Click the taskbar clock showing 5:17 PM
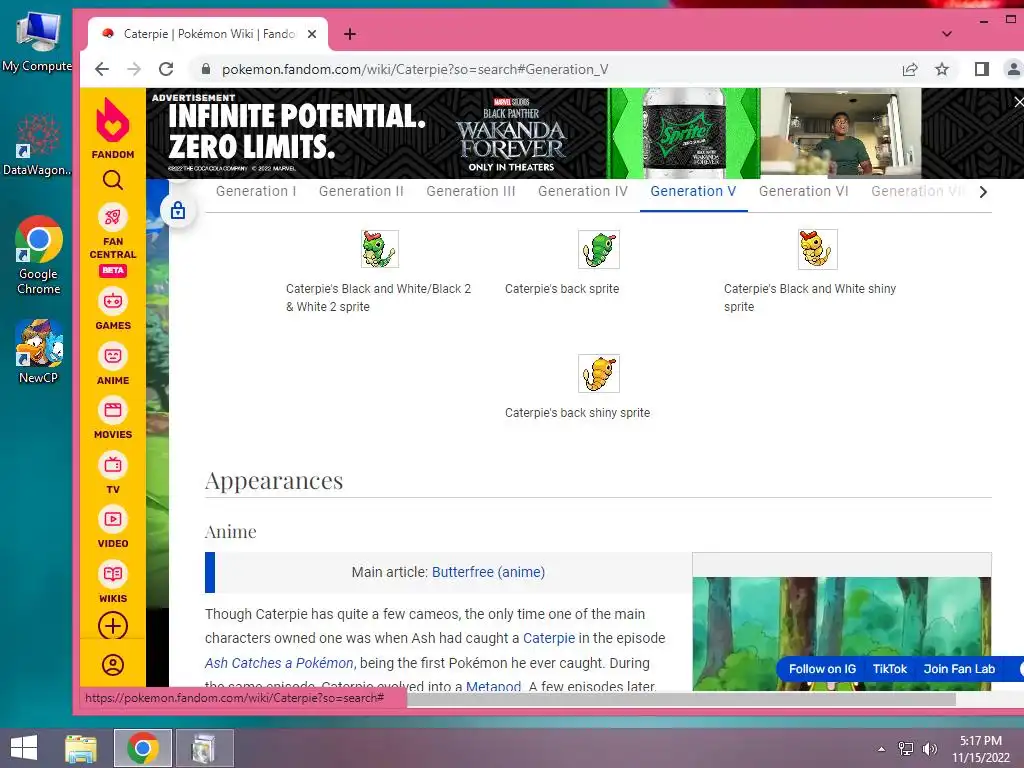This screenshot has width=1024, height=768. point(980,749)
